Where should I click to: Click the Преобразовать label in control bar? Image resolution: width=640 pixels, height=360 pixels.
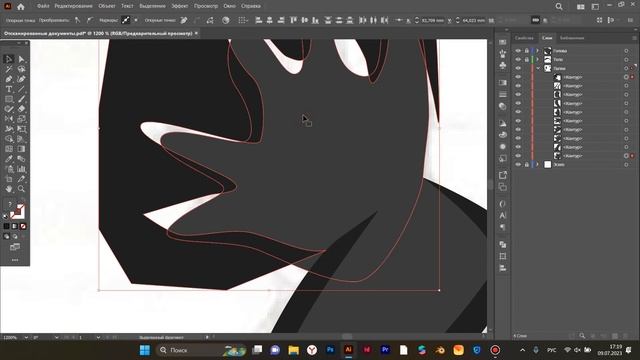(54, 20)
